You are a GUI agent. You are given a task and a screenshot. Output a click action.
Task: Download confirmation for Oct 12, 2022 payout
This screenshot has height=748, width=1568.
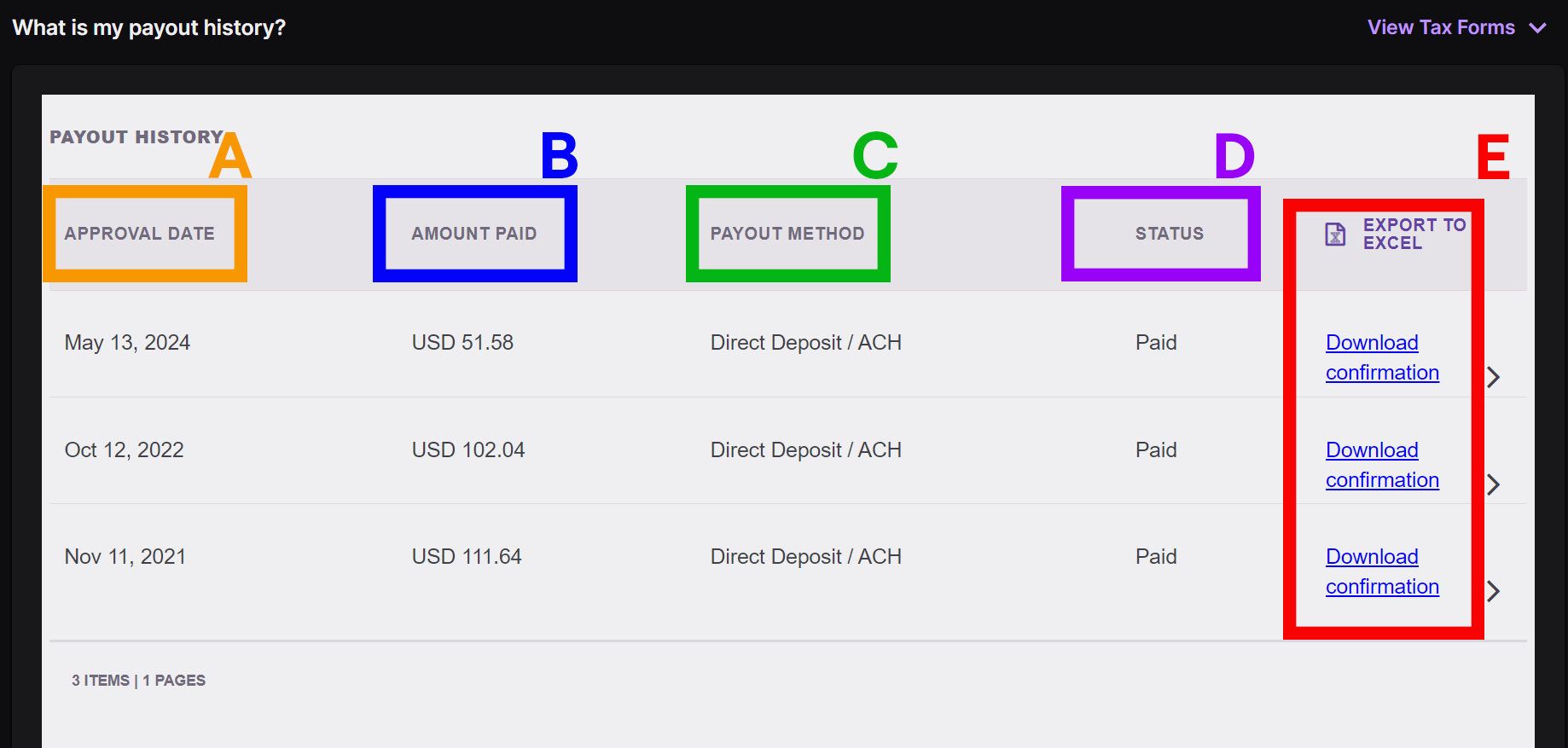[x=1381, y=465]
